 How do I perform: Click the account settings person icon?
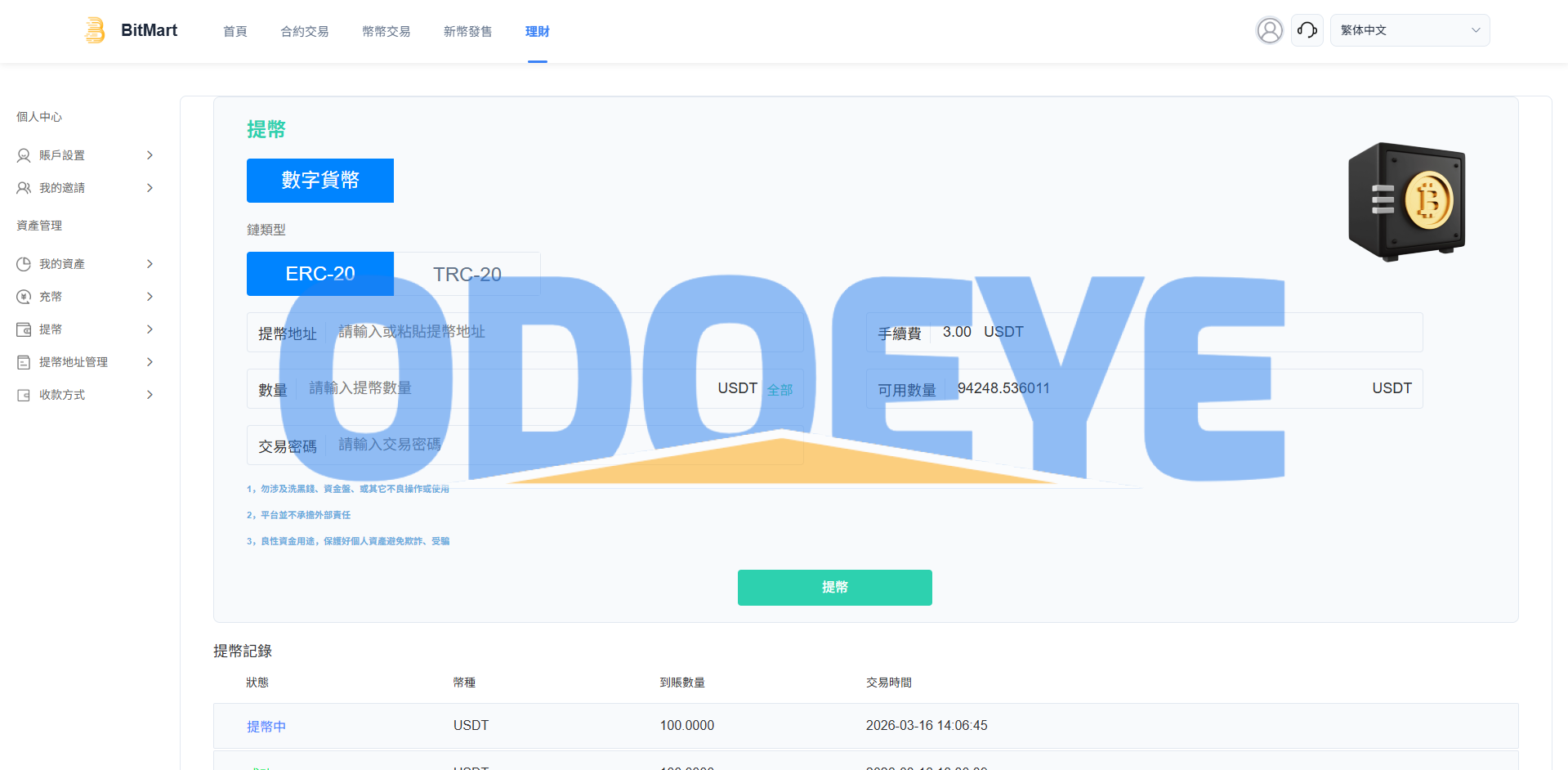pyautogui.click(x=24, y=155)
